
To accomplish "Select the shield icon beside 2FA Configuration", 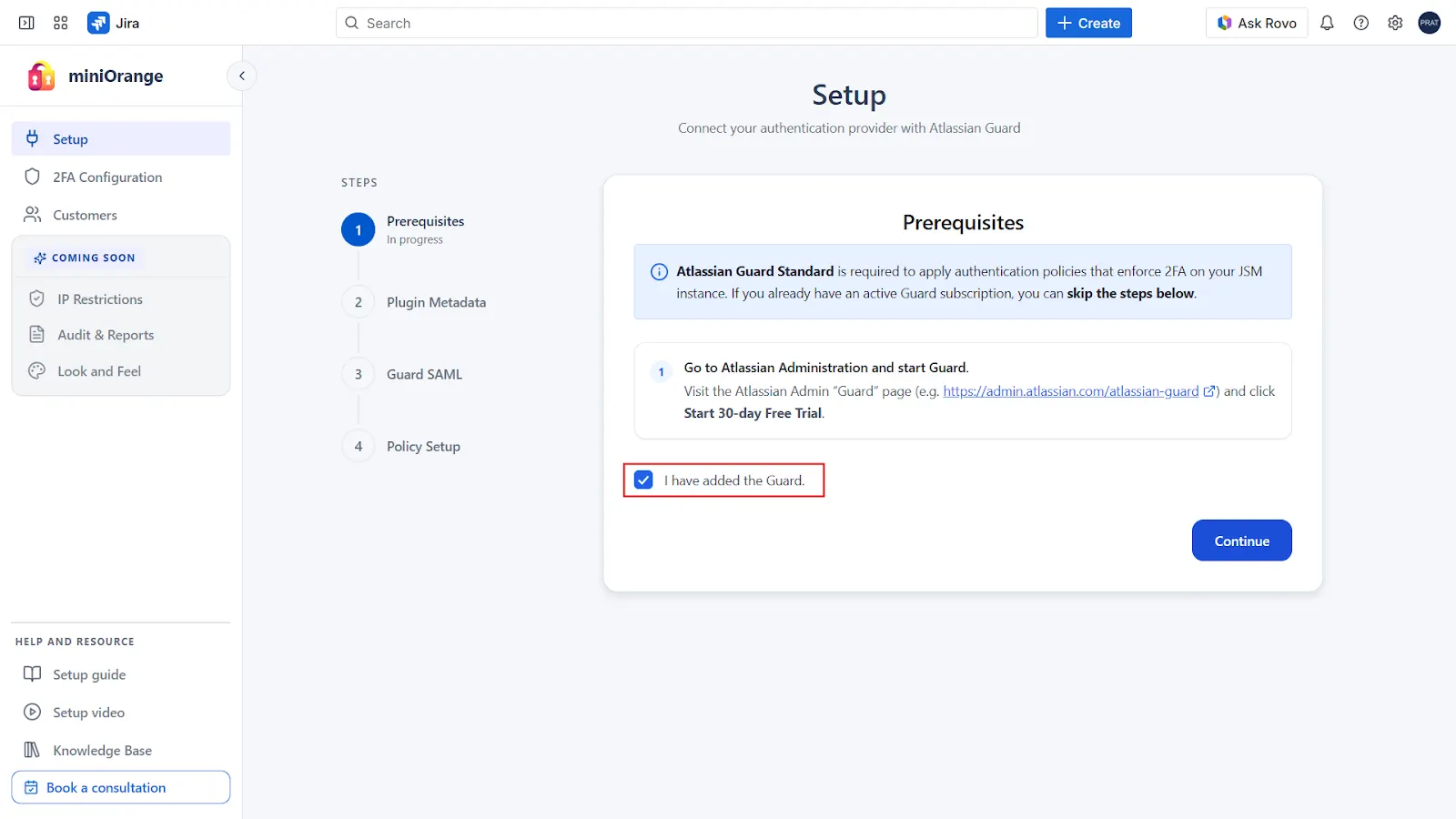I will point(33,177).
